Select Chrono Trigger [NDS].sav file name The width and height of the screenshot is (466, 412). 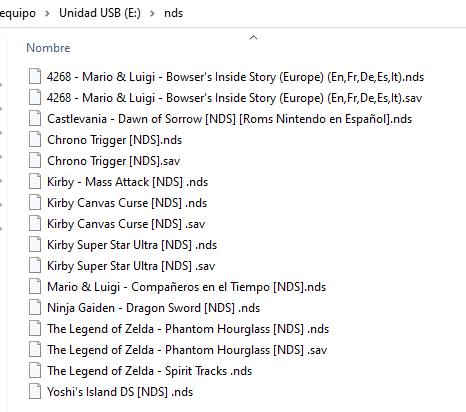point(113,161)
